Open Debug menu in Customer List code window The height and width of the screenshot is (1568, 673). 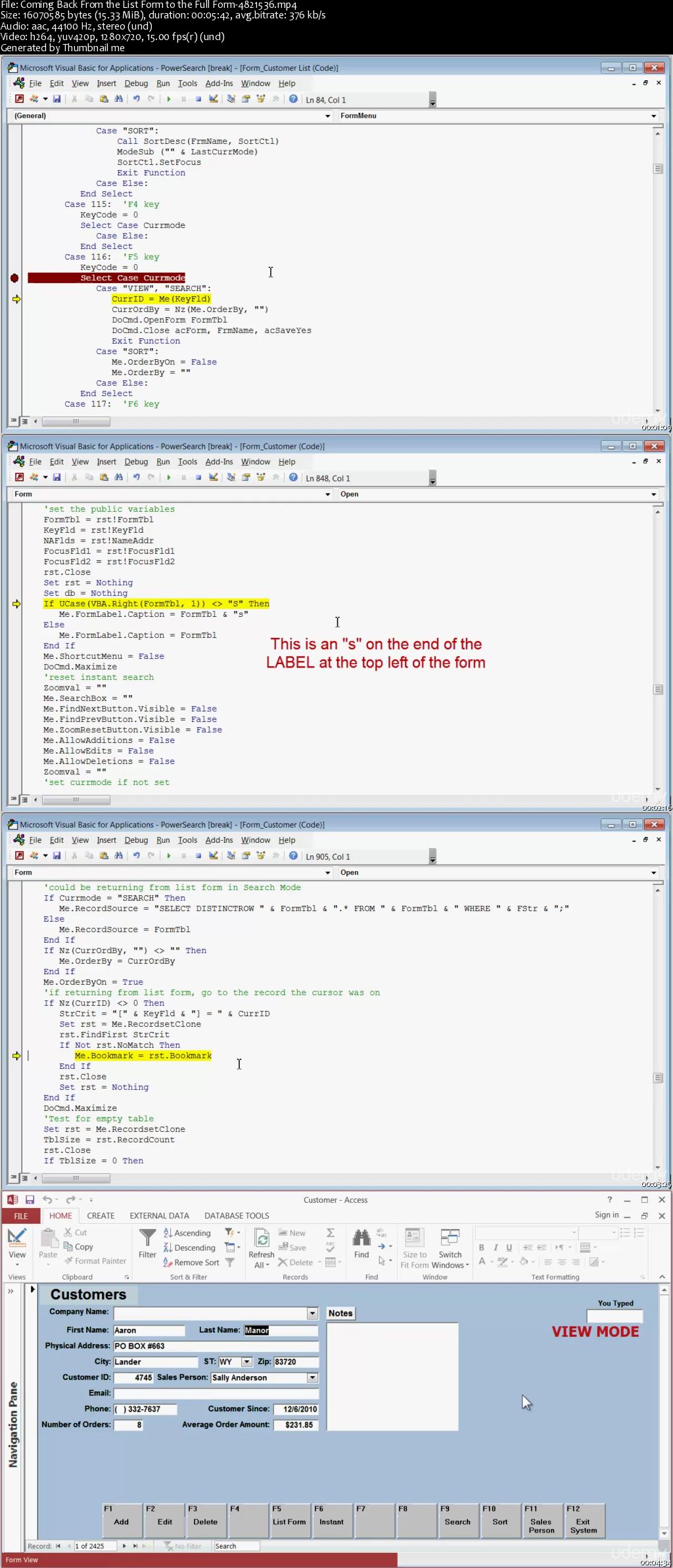tap(136, 83)
